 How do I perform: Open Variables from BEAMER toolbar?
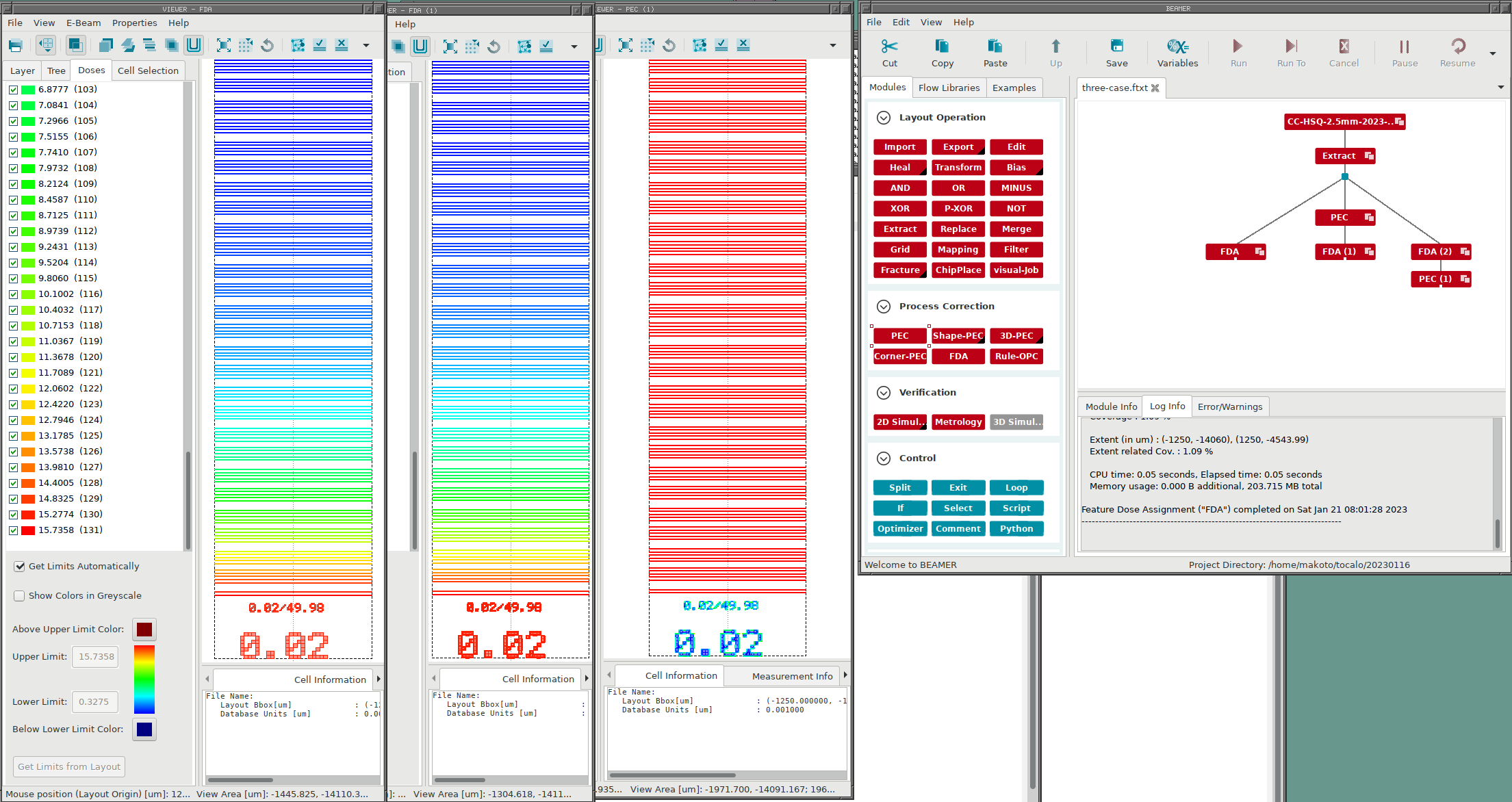point(1177,53)
